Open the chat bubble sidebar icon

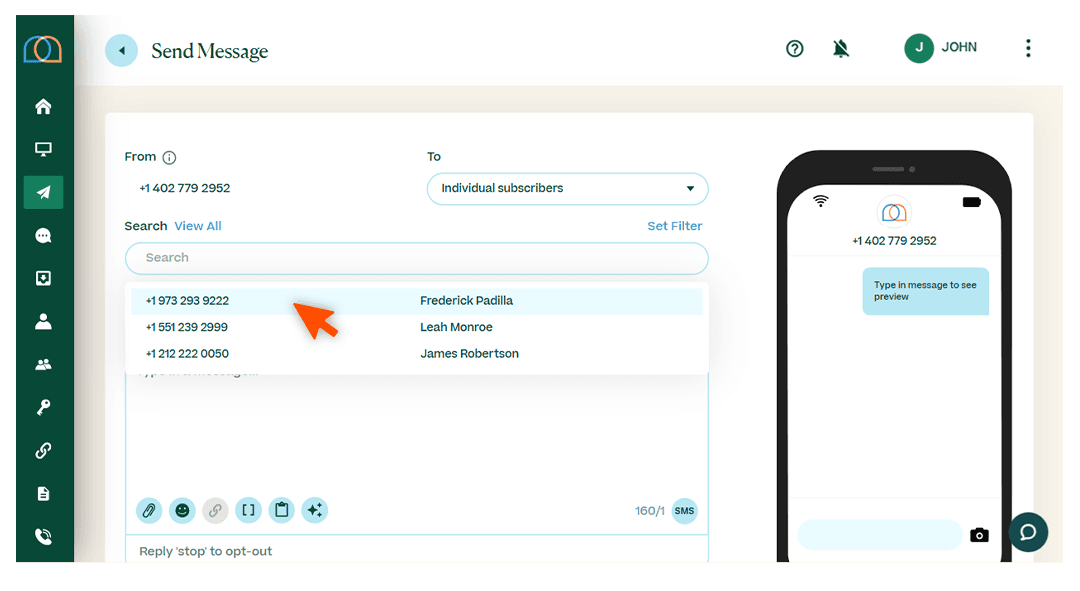43,236
